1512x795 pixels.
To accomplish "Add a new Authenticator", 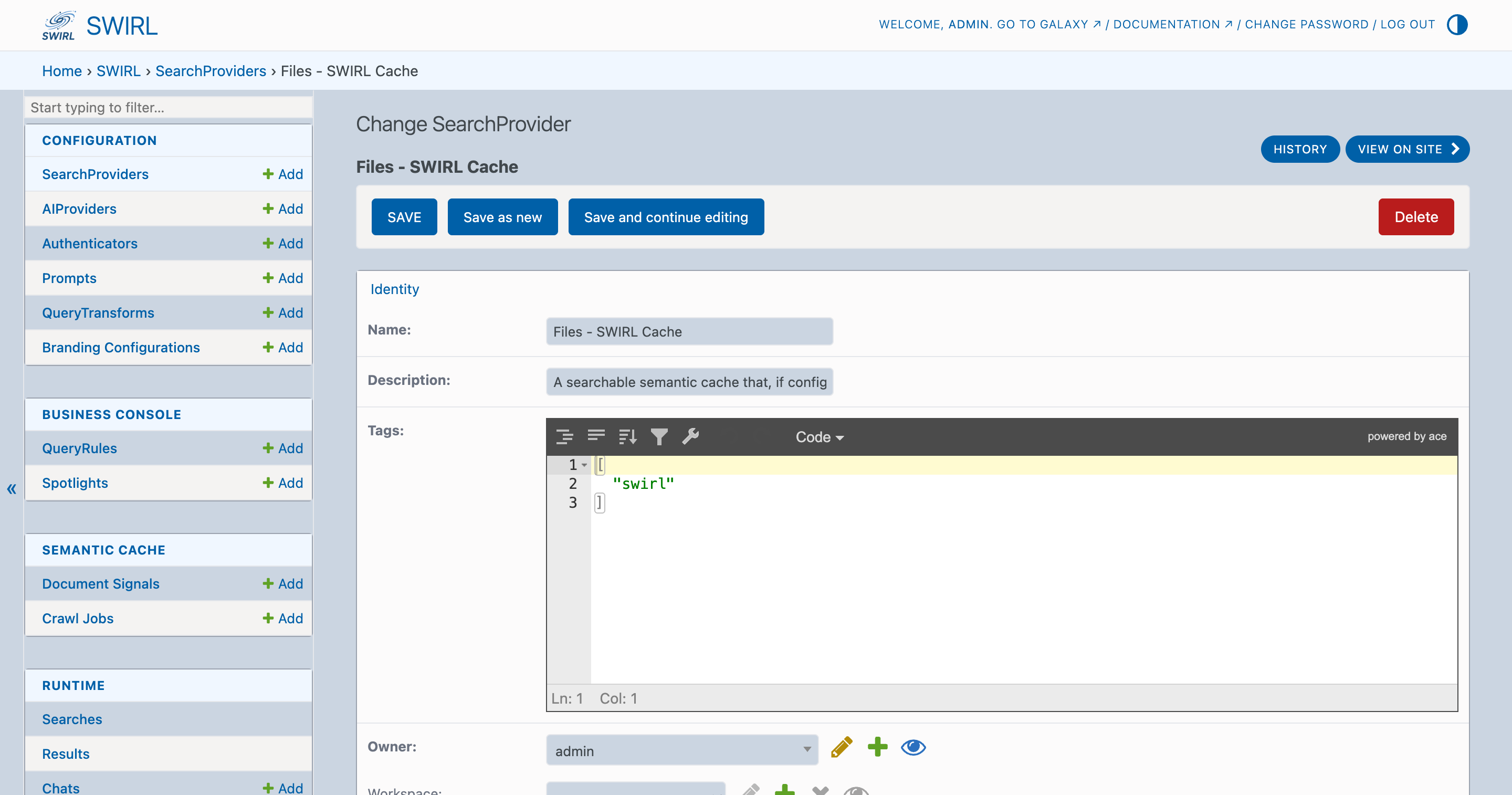I will [283, 244].
